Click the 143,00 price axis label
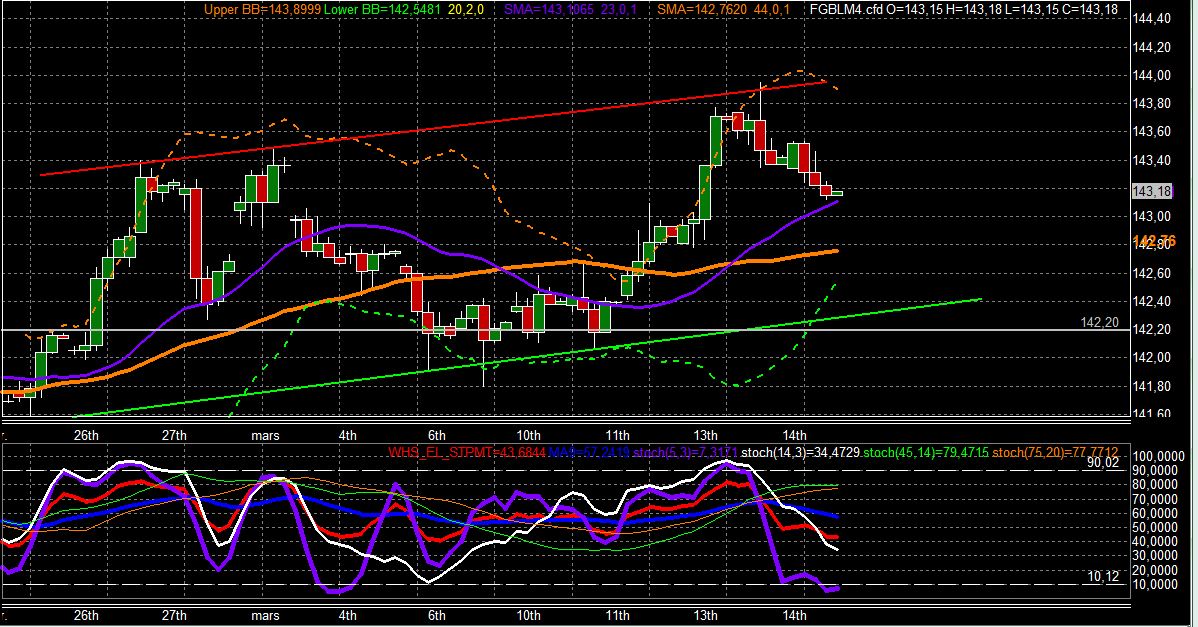This screenshot has width=1198, height=627. click(1151, 217)
